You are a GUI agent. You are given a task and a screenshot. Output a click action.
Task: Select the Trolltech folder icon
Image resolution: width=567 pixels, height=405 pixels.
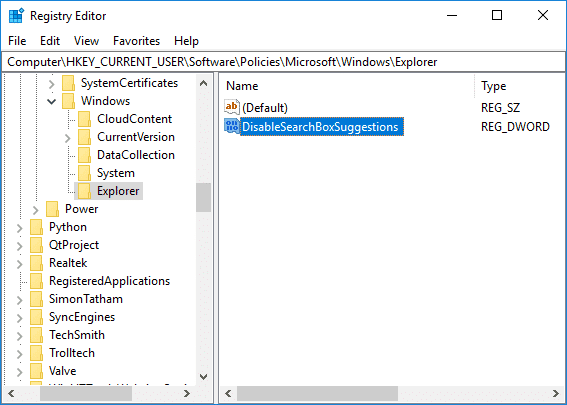click(37, 353)
